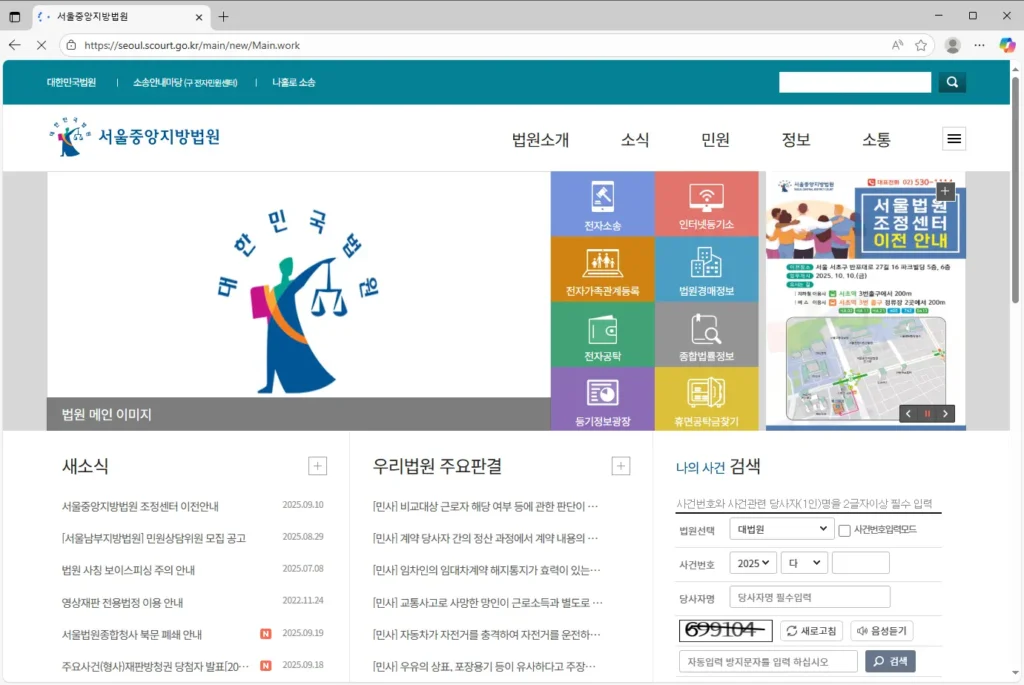Select the 종합법률정보 legal search icon

click(707, 334)
